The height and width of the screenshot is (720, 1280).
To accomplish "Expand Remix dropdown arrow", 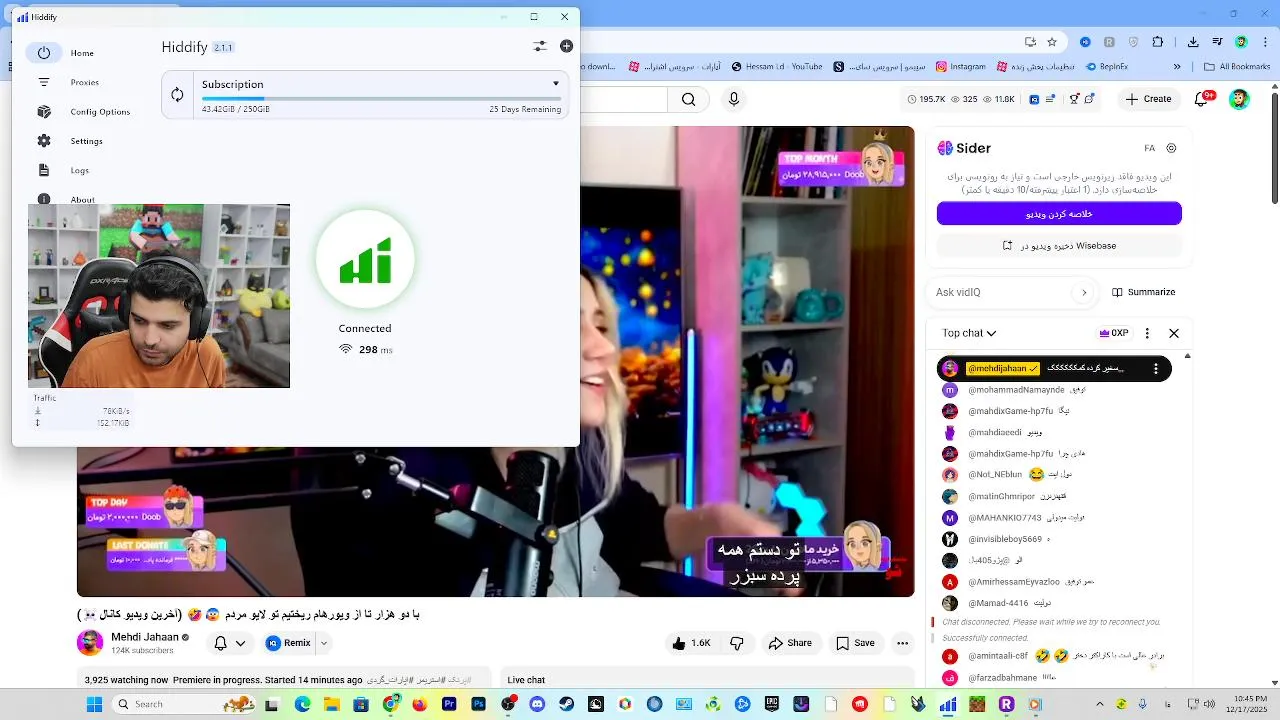I will (323, 643).
